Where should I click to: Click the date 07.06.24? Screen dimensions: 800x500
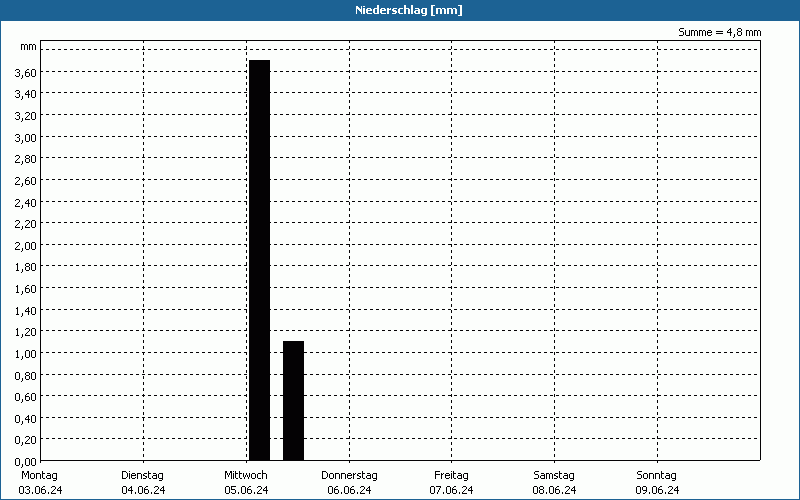click(x=451, y=490)
